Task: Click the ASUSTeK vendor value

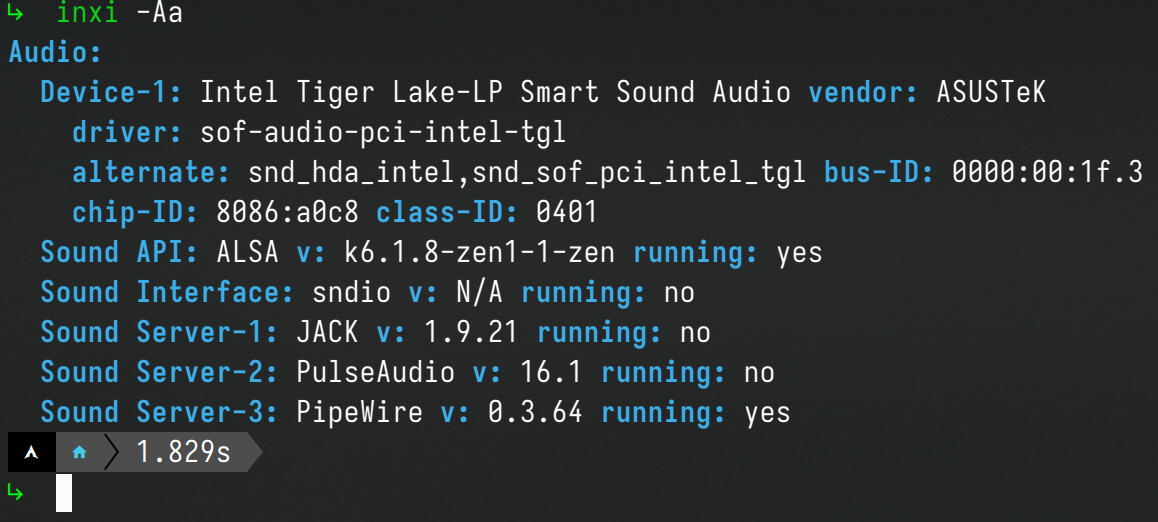Action: (991, 93)
